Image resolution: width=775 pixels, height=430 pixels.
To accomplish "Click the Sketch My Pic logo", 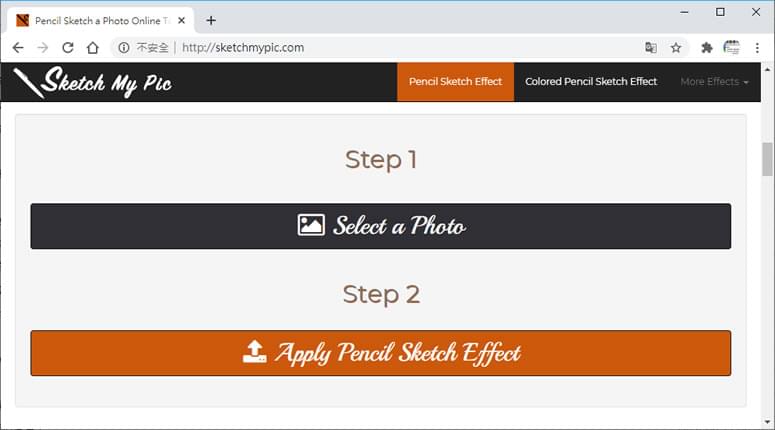I will [92, 82].
